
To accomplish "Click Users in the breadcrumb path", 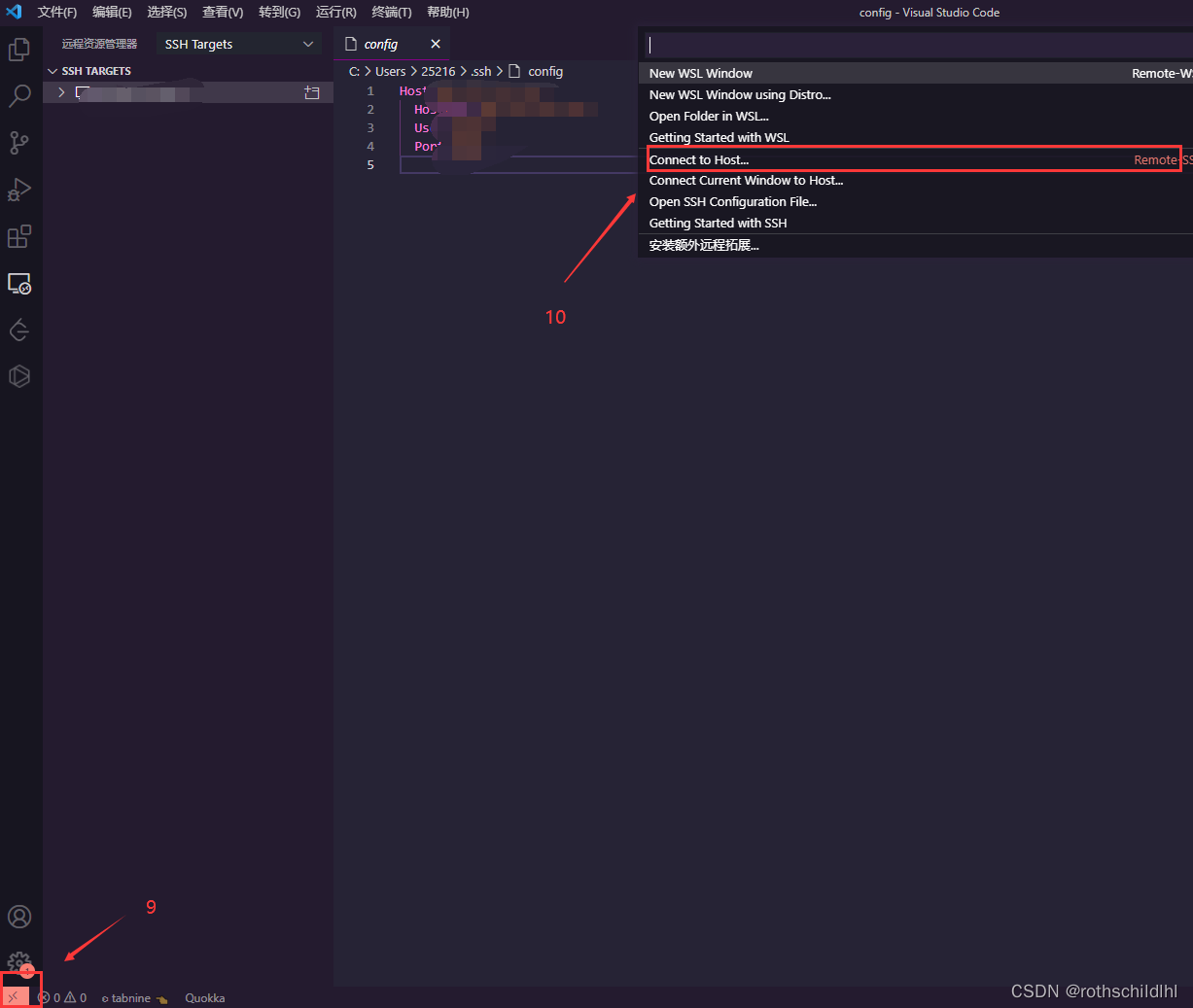I will tap(391, 71).
